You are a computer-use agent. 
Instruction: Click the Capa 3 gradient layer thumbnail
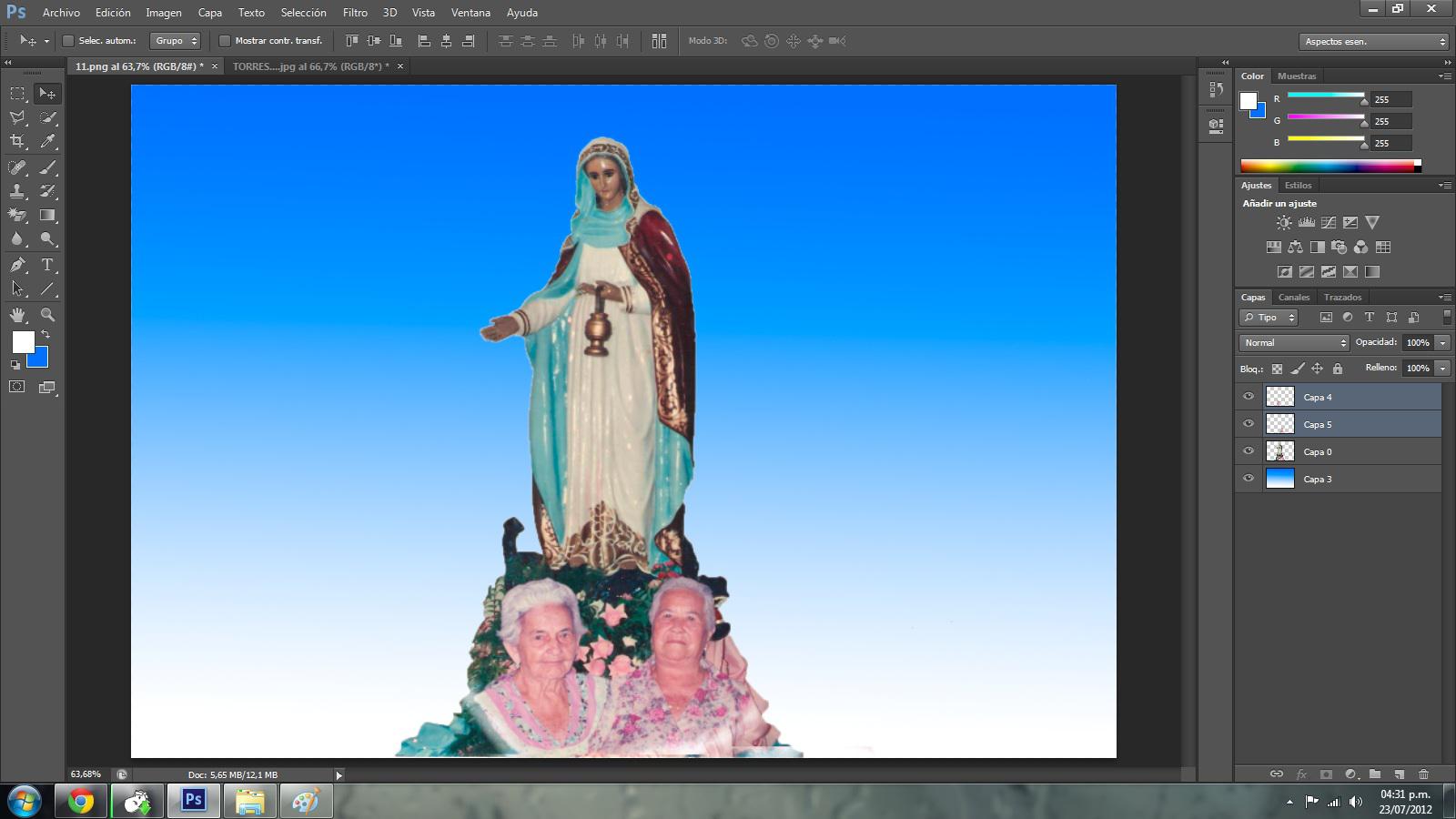(1279, 479)
